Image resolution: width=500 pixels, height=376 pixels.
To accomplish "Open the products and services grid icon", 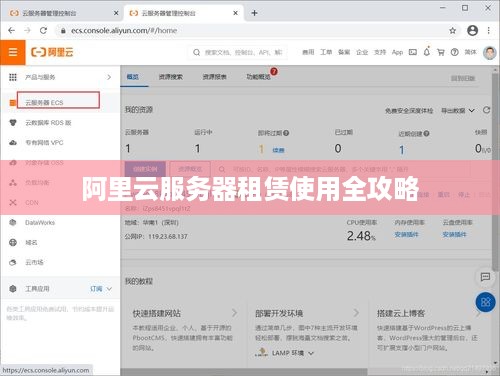I will coord(13,77).
